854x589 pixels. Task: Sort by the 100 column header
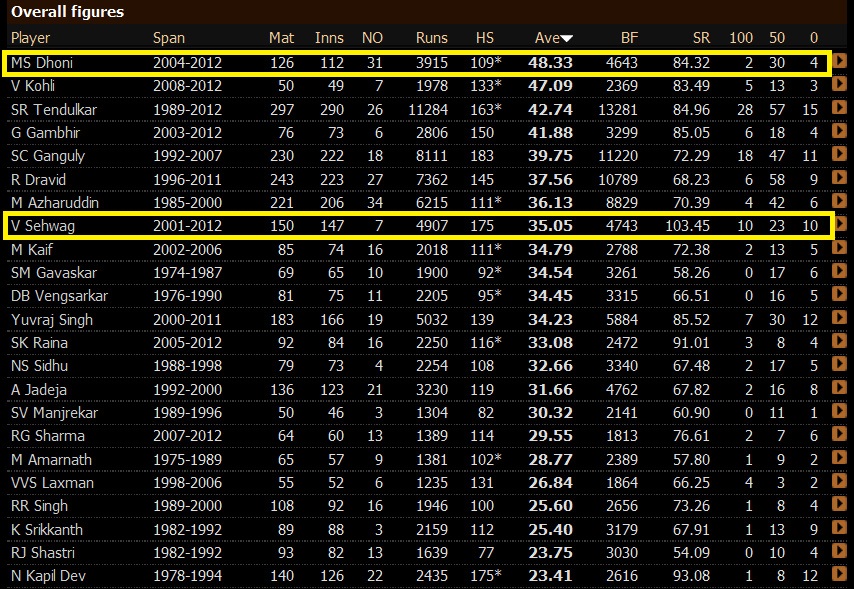(741, 38)
